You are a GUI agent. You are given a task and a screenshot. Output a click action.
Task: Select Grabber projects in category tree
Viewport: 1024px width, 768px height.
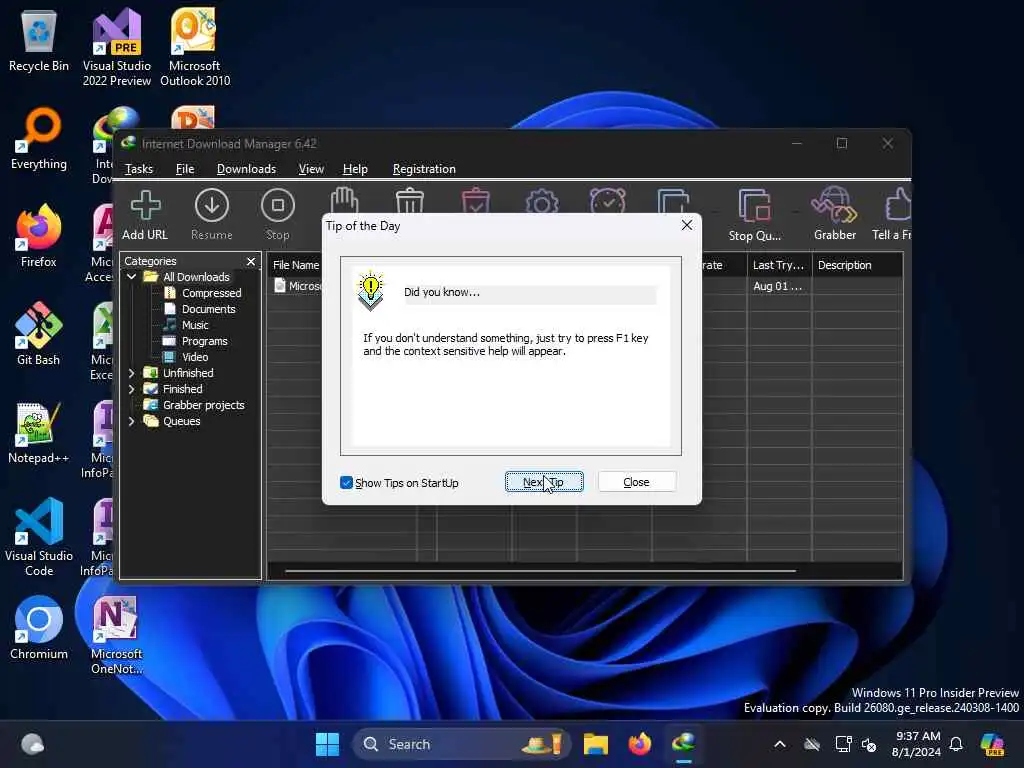(x=203, y=405)
